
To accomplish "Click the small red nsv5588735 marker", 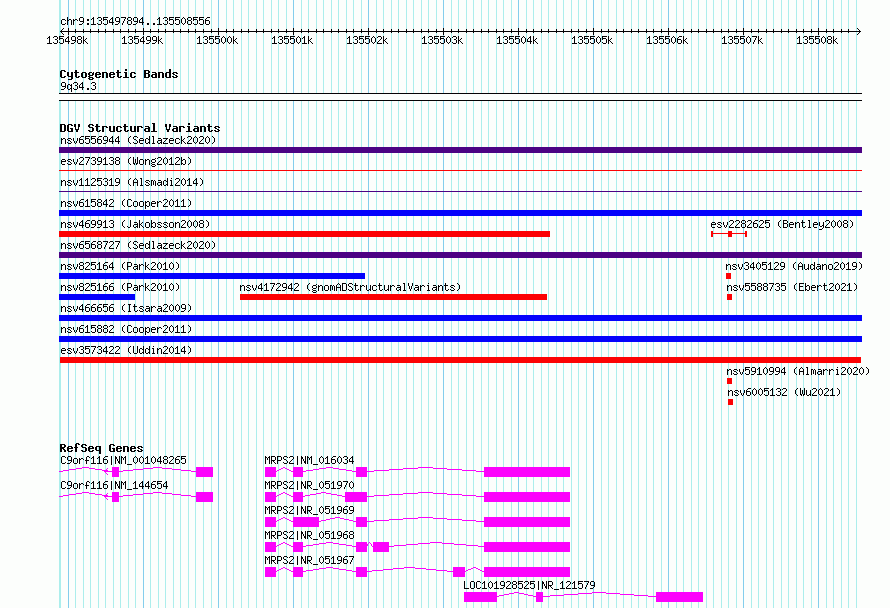I will tap(729, 297).
